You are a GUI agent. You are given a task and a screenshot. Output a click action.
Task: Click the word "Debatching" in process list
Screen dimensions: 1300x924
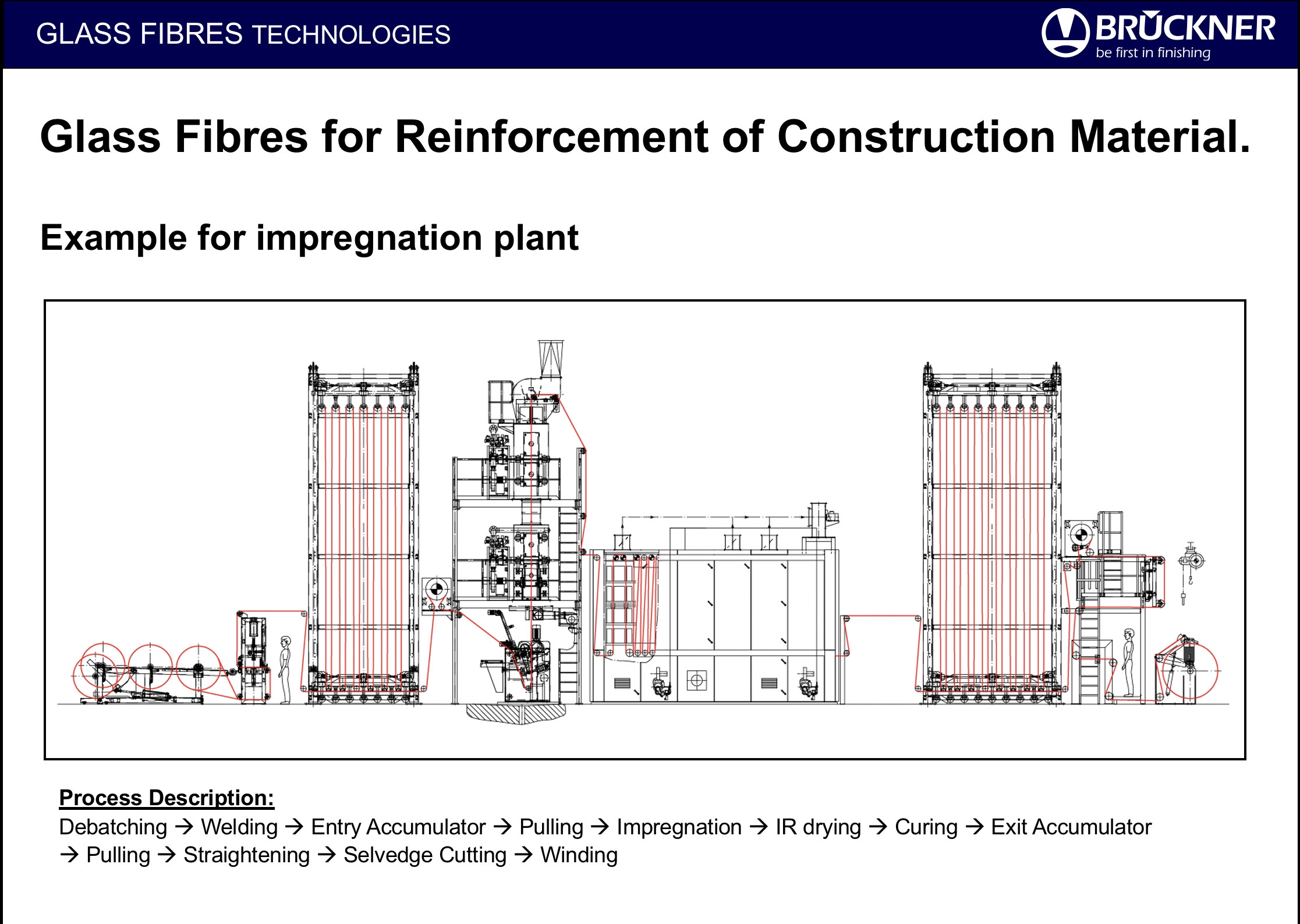click(113, 827)
